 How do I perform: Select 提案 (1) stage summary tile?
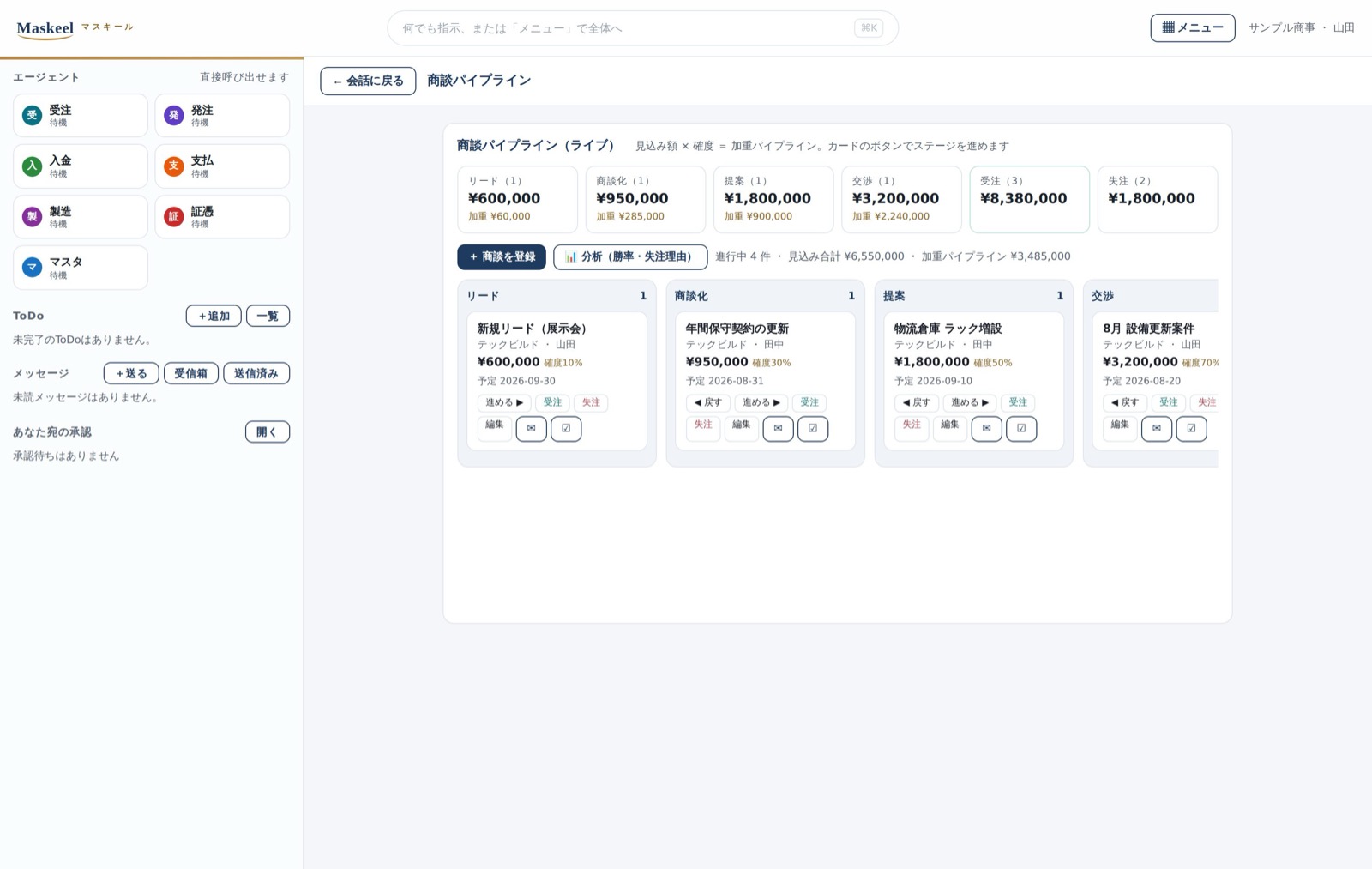pos(773,199)
